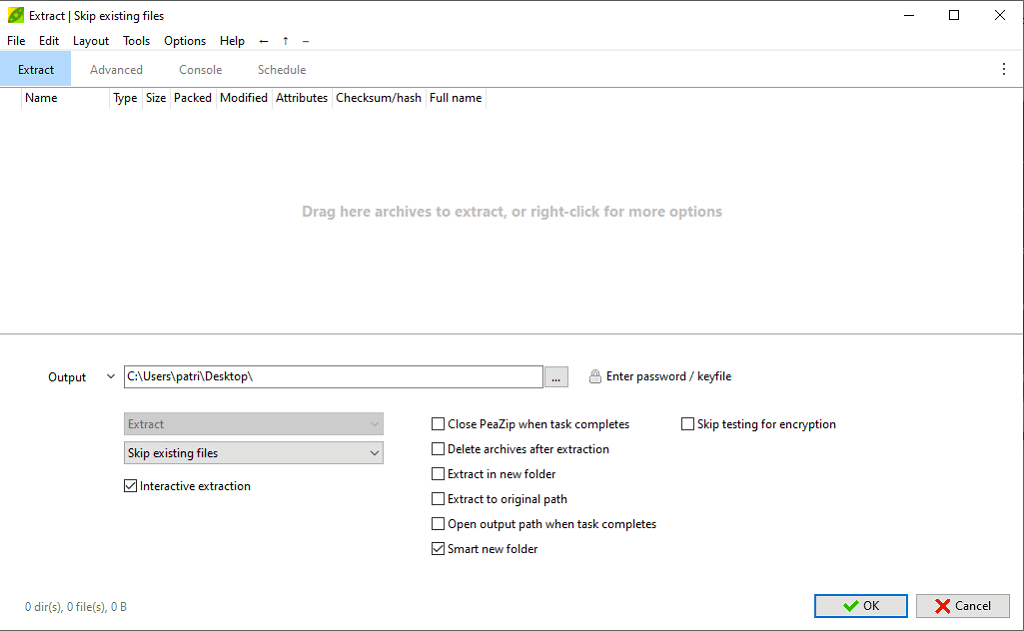Close the PeaZip window
1024x631 pixels.
pyautogui.click(x=1000, y=15)
